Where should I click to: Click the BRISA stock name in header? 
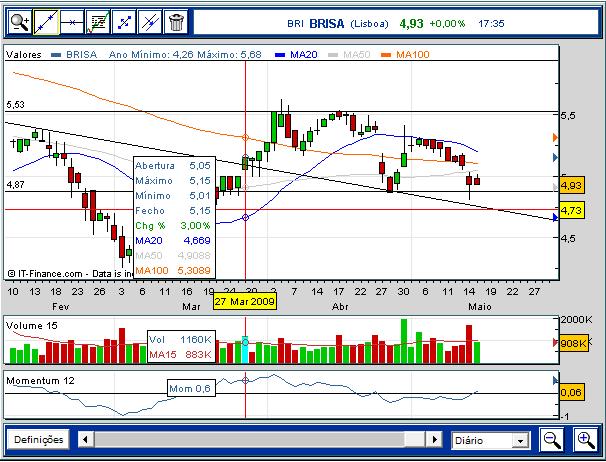[x=327, y=24]
